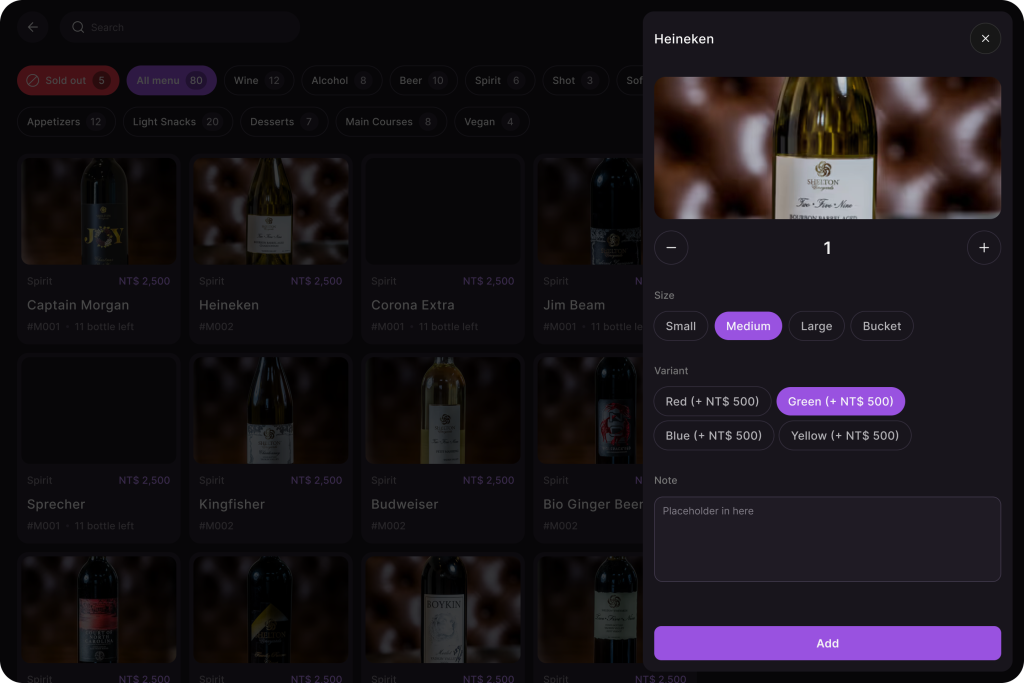
Task: Open the Budweiser product card image
Action: 443,410
